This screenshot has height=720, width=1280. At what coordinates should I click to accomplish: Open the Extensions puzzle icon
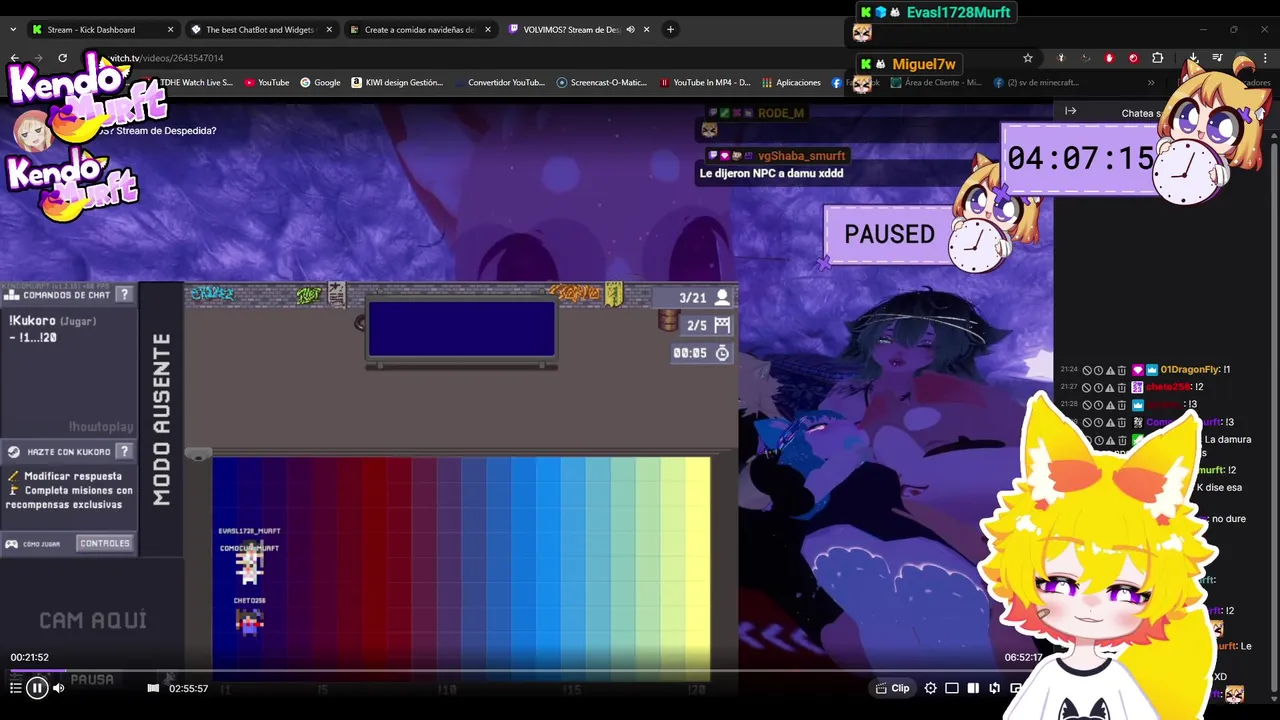(1158, 58)
